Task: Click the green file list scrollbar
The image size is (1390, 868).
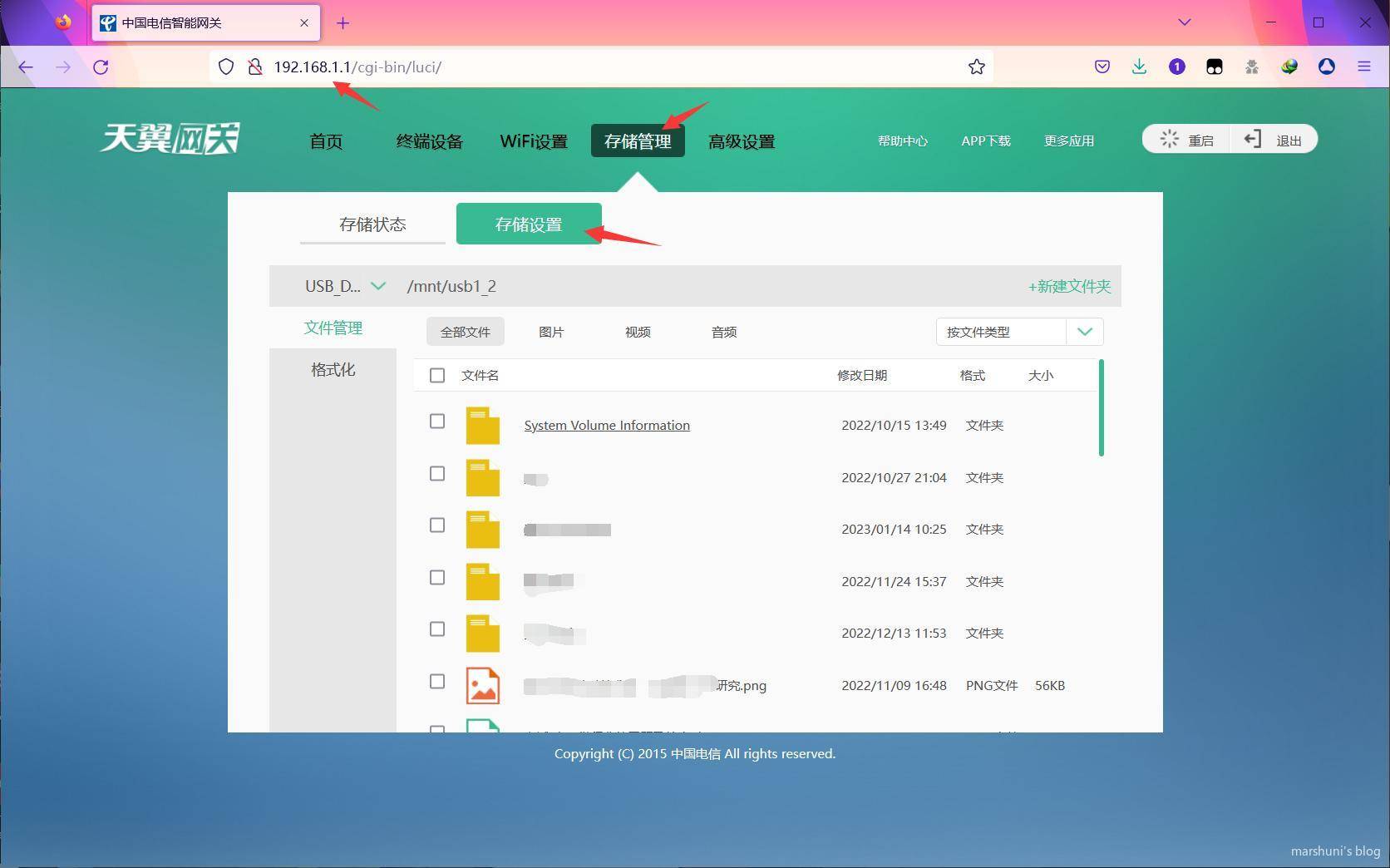Action: click(1101, 408)
